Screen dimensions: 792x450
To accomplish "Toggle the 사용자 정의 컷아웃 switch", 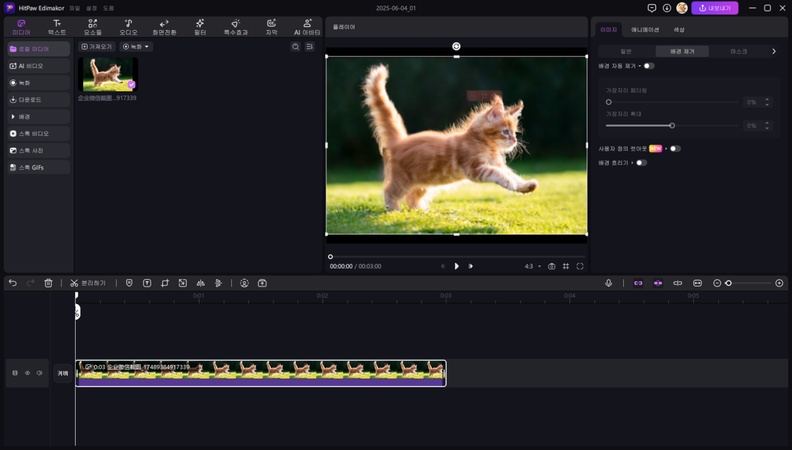I will point(675,148).
